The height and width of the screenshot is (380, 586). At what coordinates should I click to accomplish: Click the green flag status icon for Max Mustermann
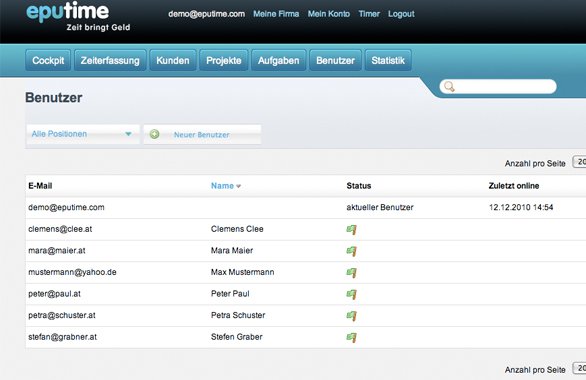(351, 273)
